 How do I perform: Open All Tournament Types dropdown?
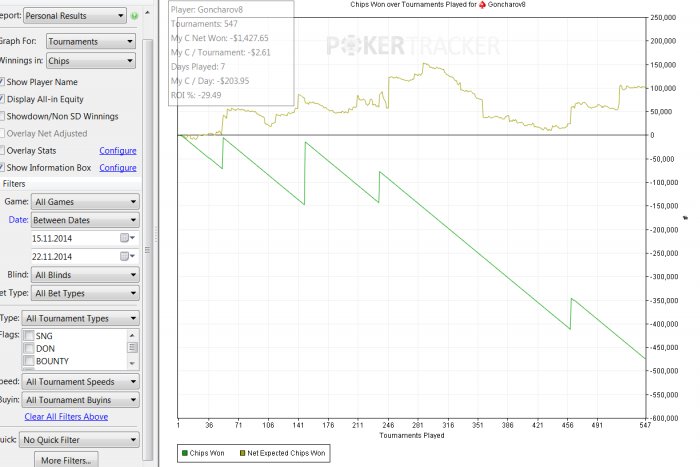80,318
